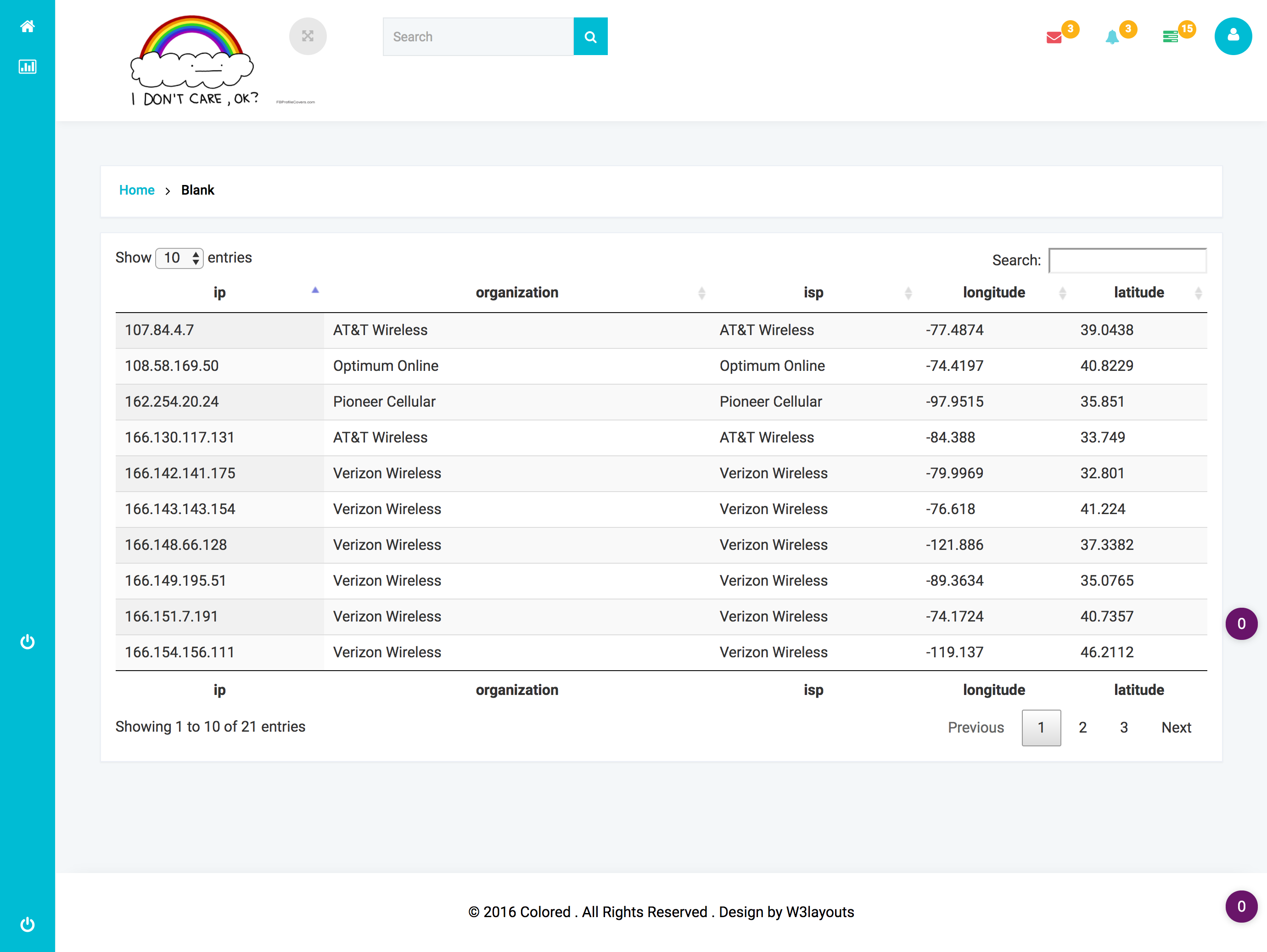
Task: Open the Show entries count dropdown
Action: (179, 258)
